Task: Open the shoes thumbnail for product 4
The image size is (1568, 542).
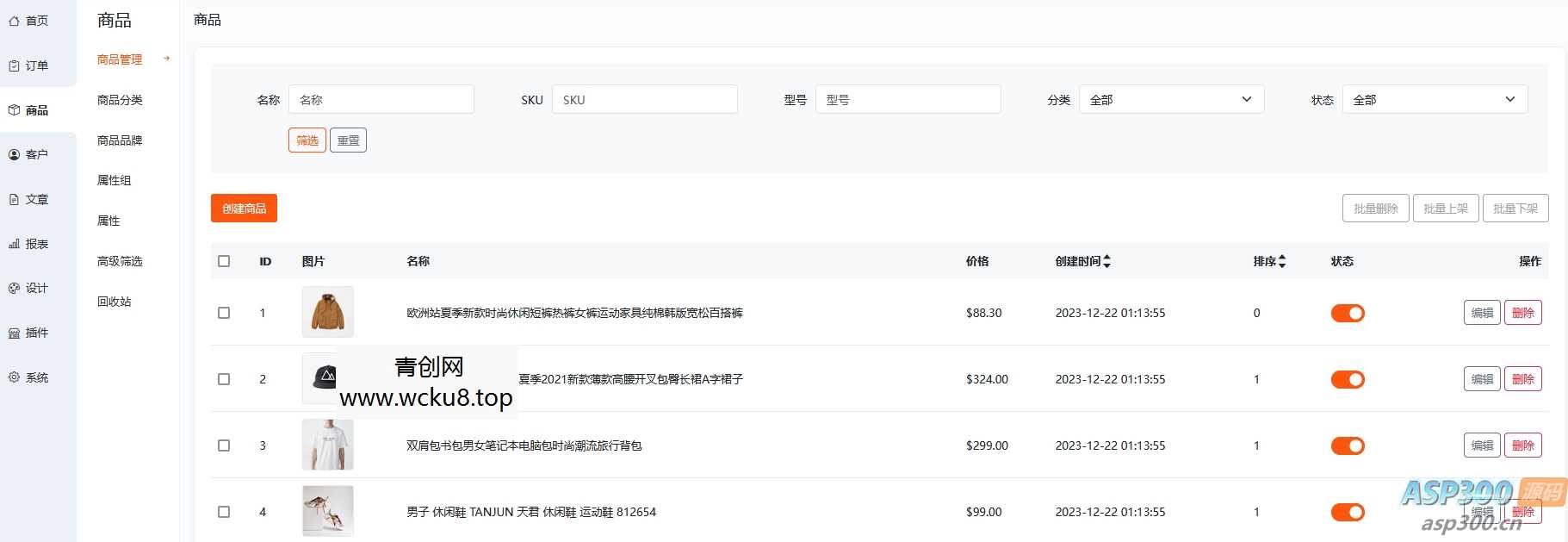Action: [328, 511]
